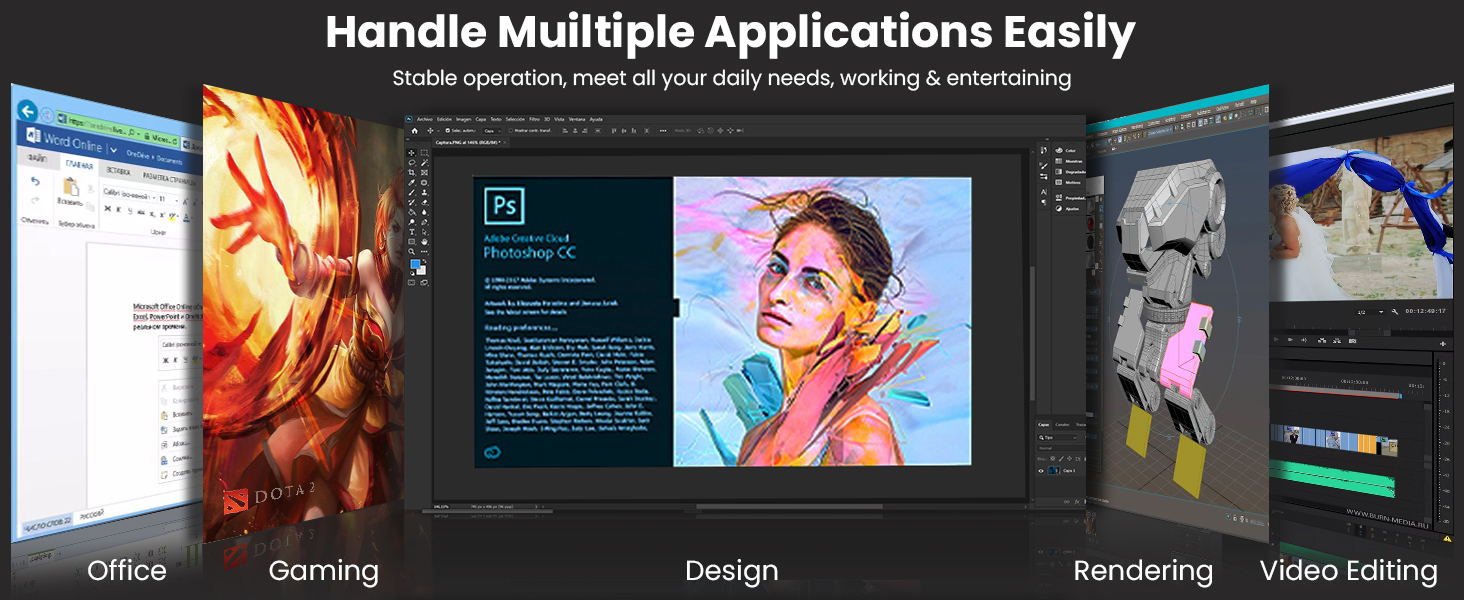
Task: Open the Color panel icon in Photoshop
Action: (x=1059, y=150)
